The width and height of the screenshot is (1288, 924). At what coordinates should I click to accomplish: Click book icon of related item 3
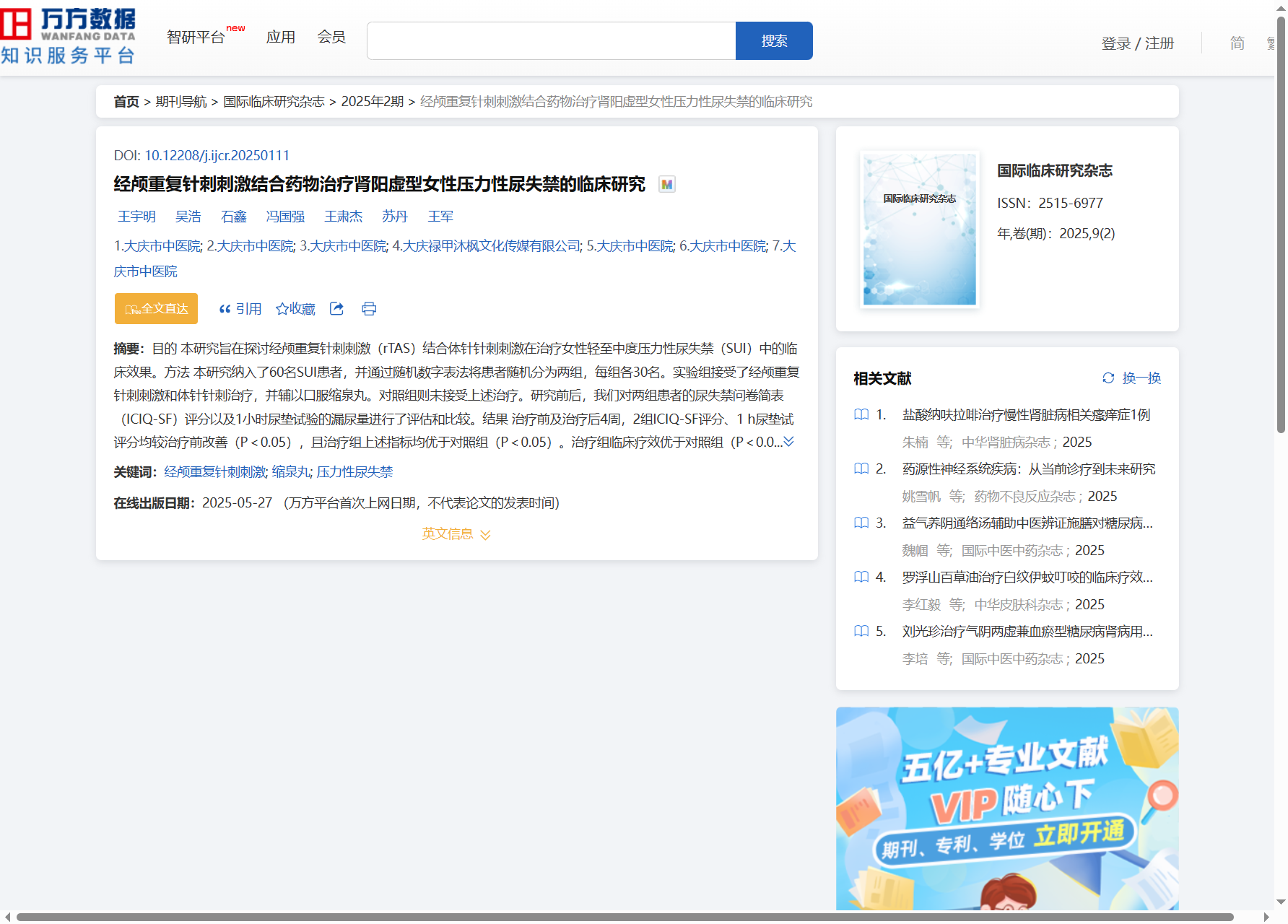pos(861,523)
